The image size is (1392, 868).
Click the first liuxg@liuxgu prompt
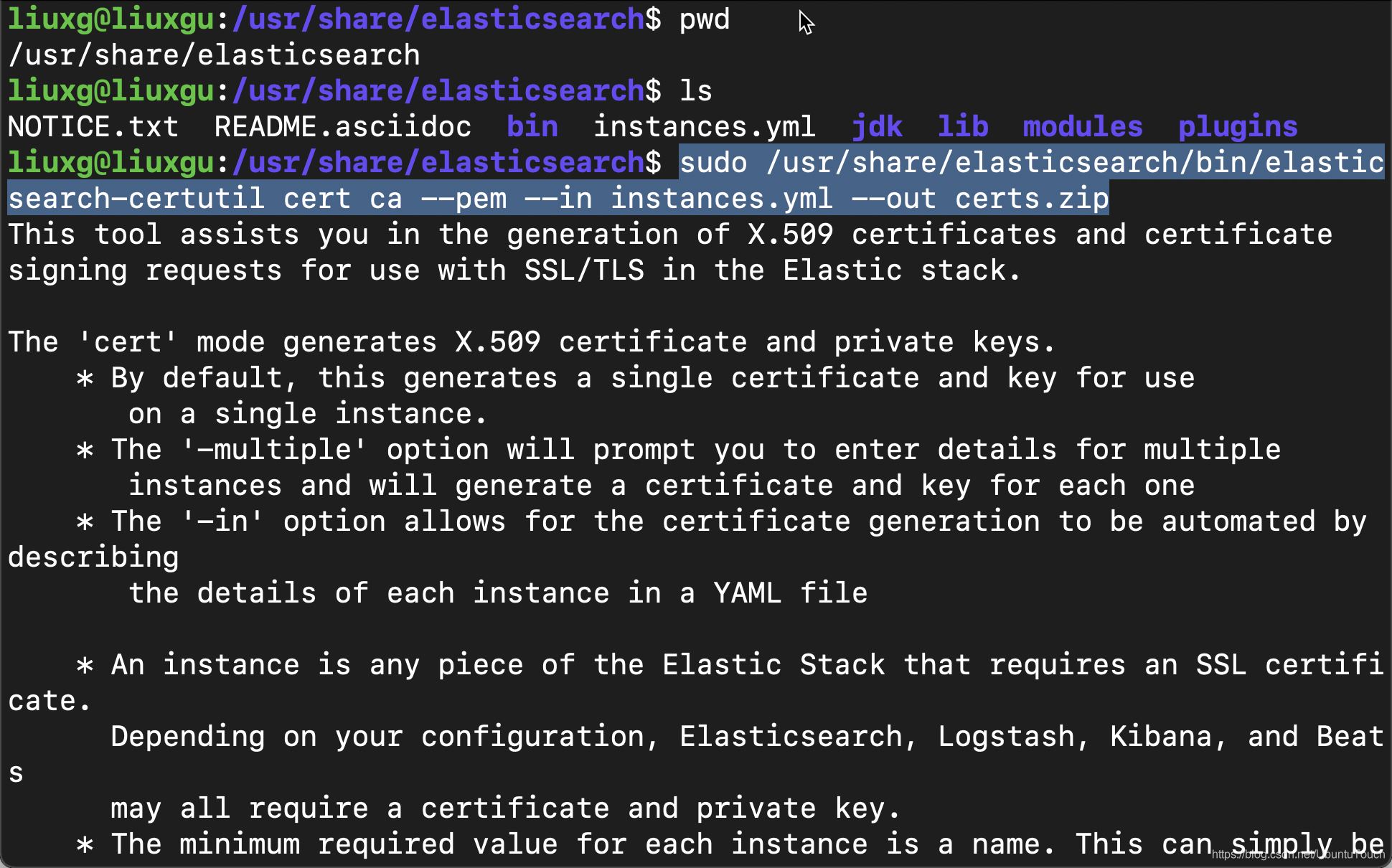point(110,19)
